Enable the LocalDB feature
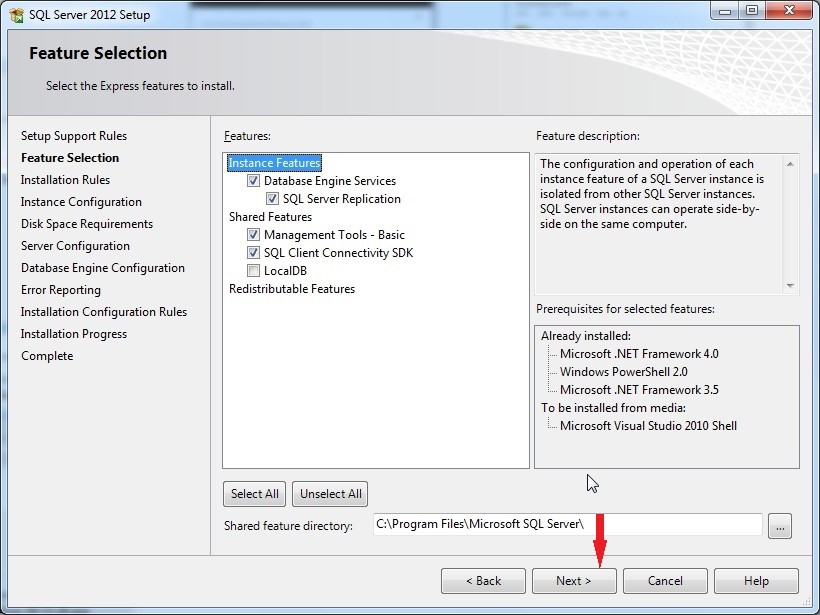The image size is (820, 615). point(253,271)
